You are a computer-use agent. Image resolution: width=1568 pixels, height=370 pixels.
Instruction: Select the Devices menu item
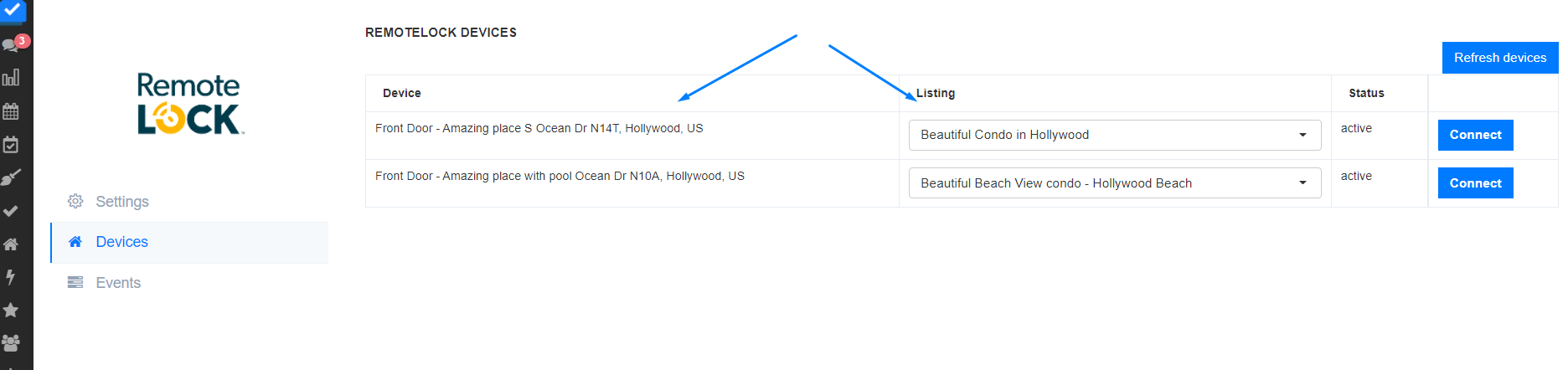(121, 242)
